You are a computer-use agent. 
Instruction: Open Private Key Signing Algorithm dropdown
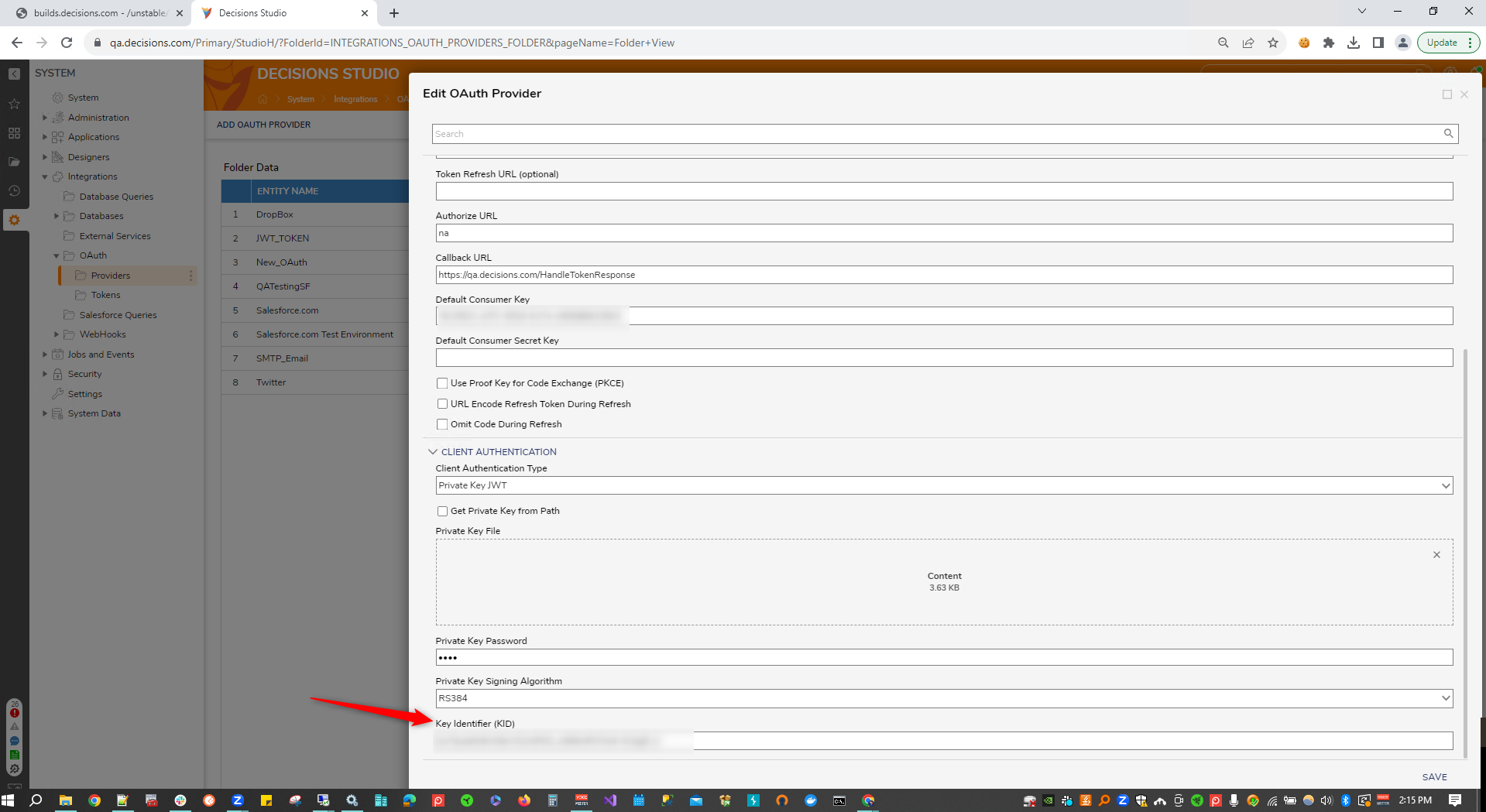coord(944,698)
